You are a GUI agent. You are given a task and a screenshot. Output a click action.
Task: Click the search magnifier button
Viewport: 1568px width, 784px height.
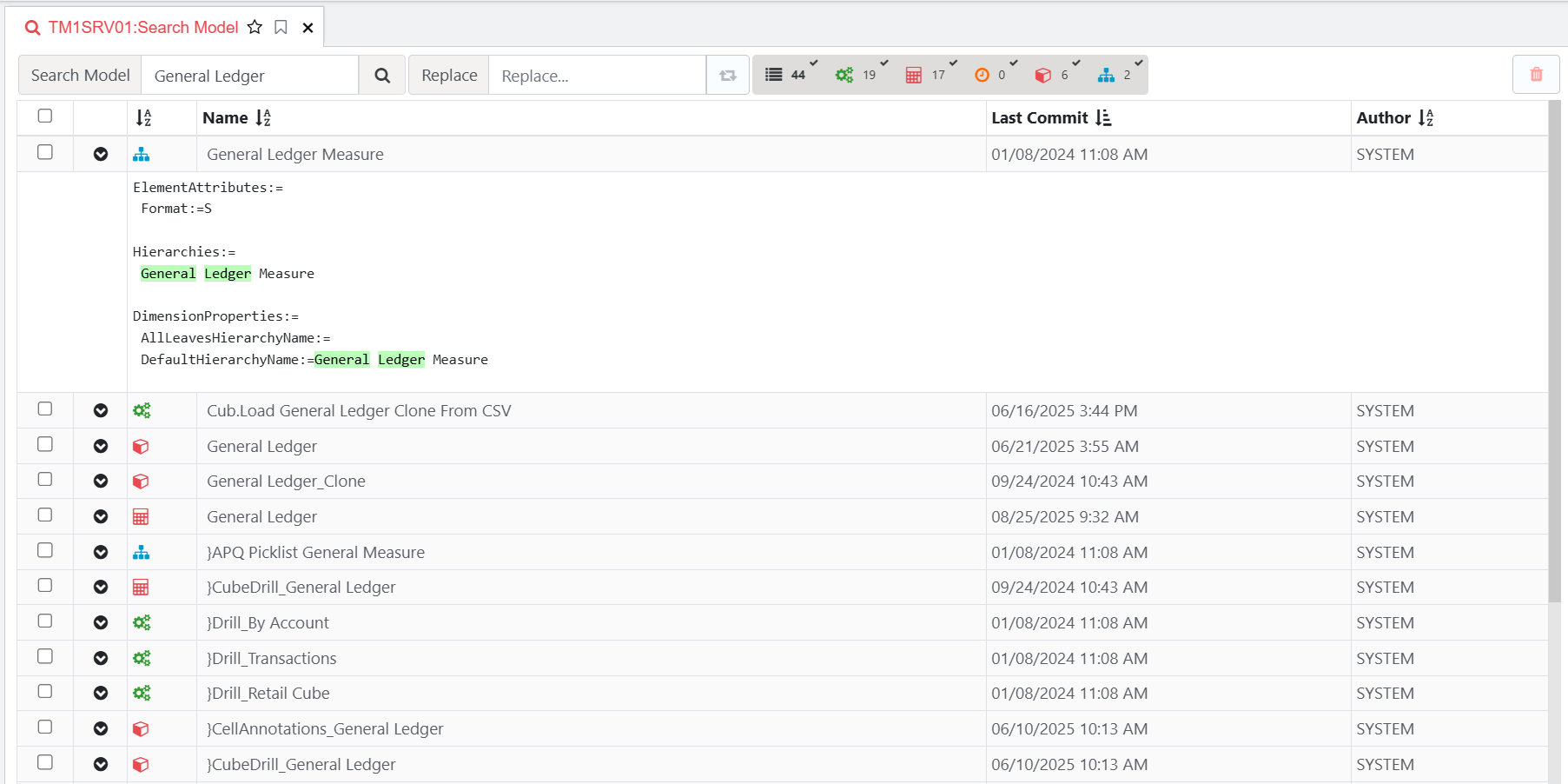(382, 76)
